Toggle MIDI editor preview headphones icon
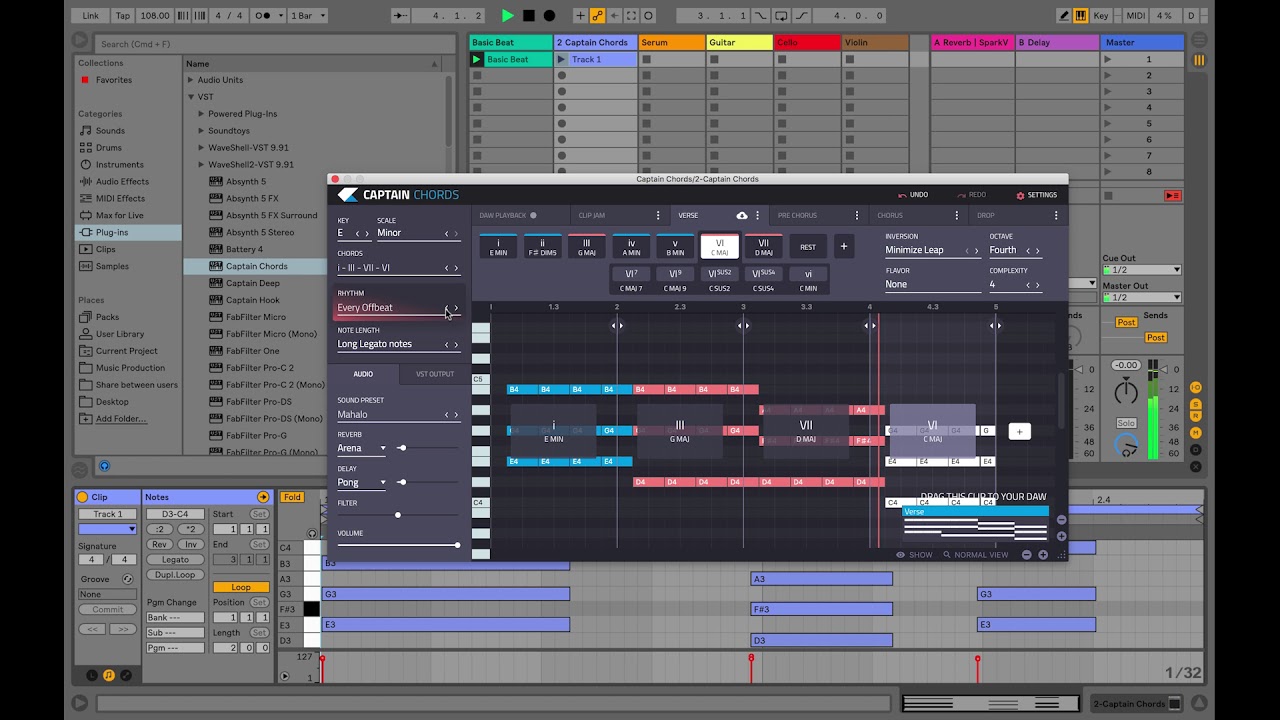The image size is (1280, 720). (313, 533)
